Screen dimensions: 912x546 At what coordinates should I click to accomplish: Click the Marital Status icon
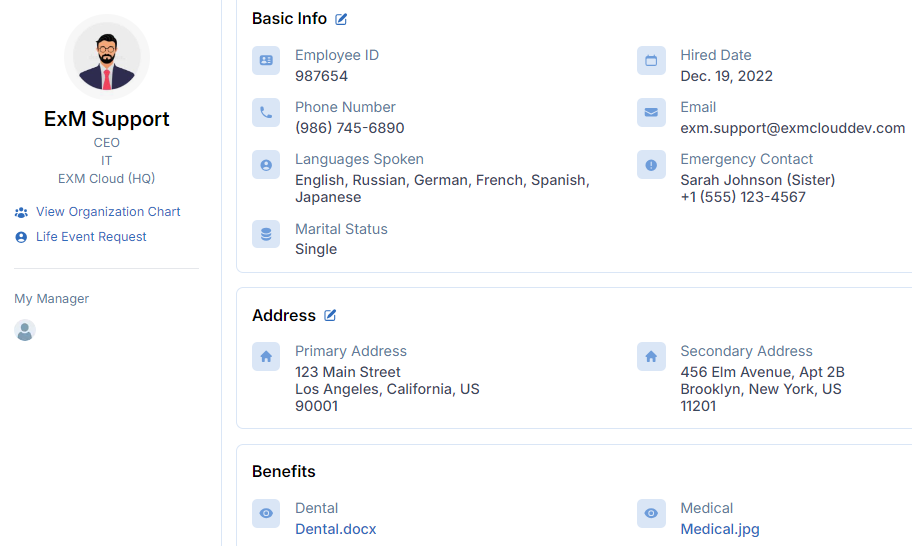[x=266, y=235]
